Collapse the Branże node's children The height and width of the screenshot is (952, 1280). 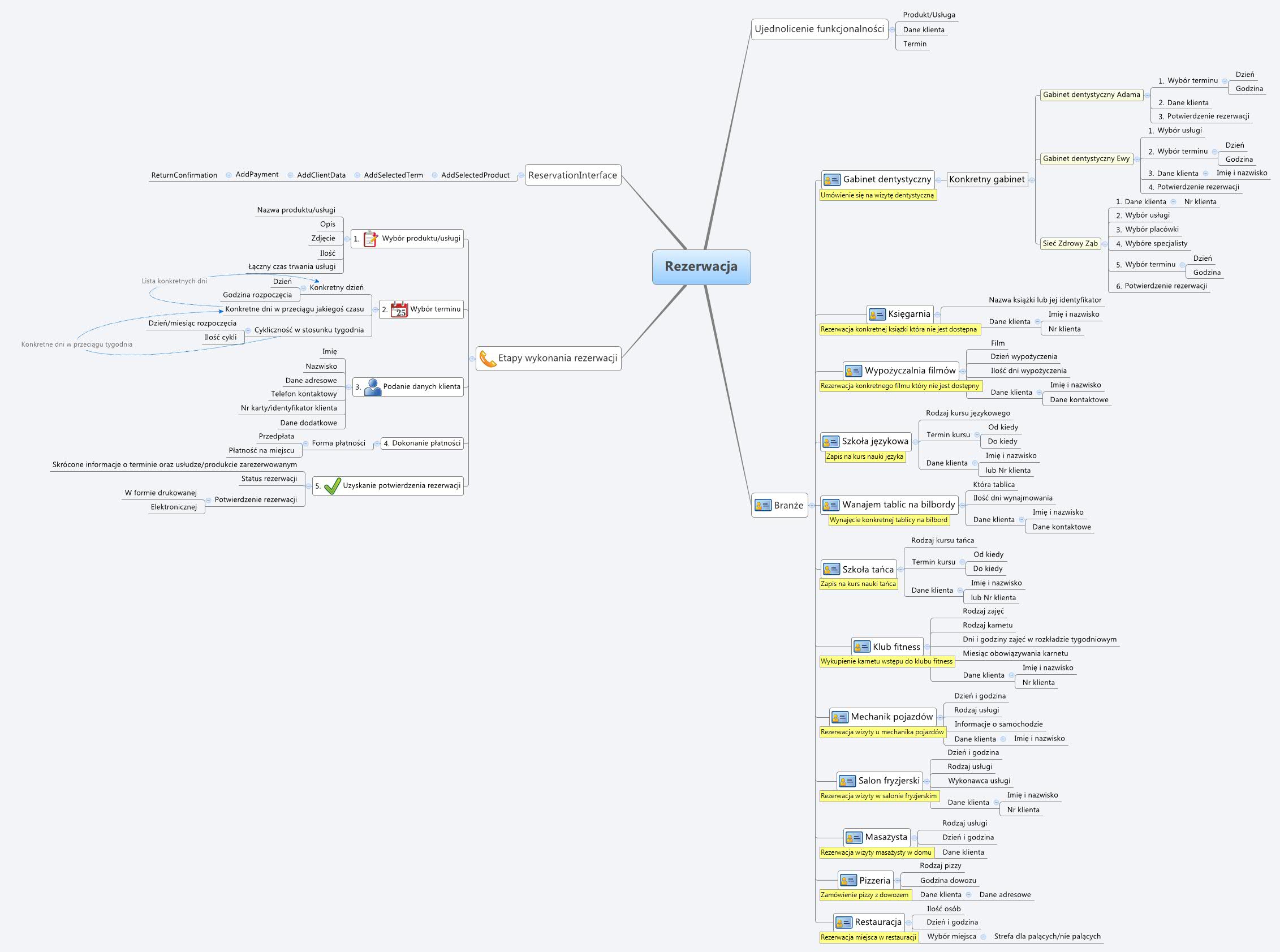(x=812, y=505)
